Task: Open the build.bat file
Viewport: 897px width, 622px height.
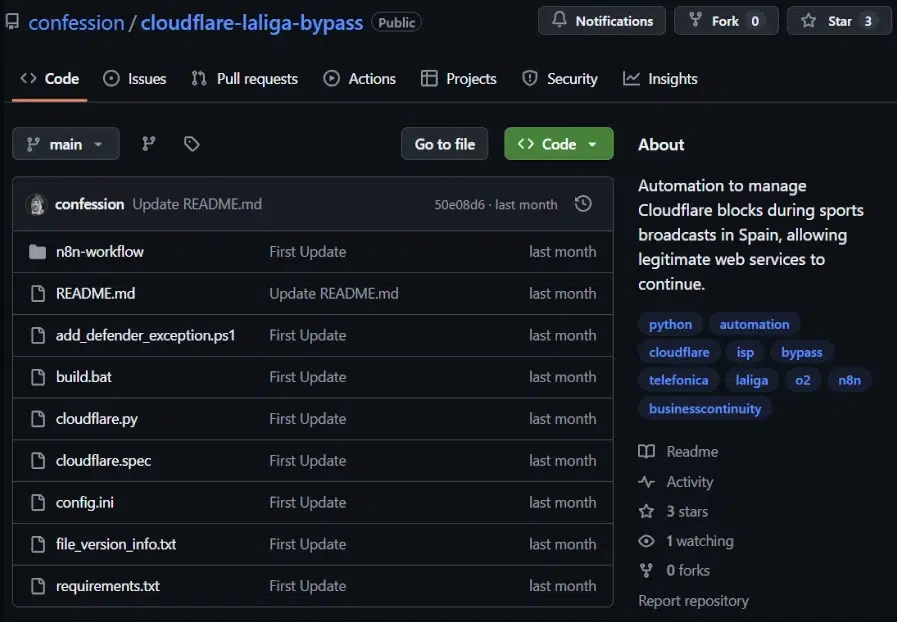Action: (x=84, y=377)
